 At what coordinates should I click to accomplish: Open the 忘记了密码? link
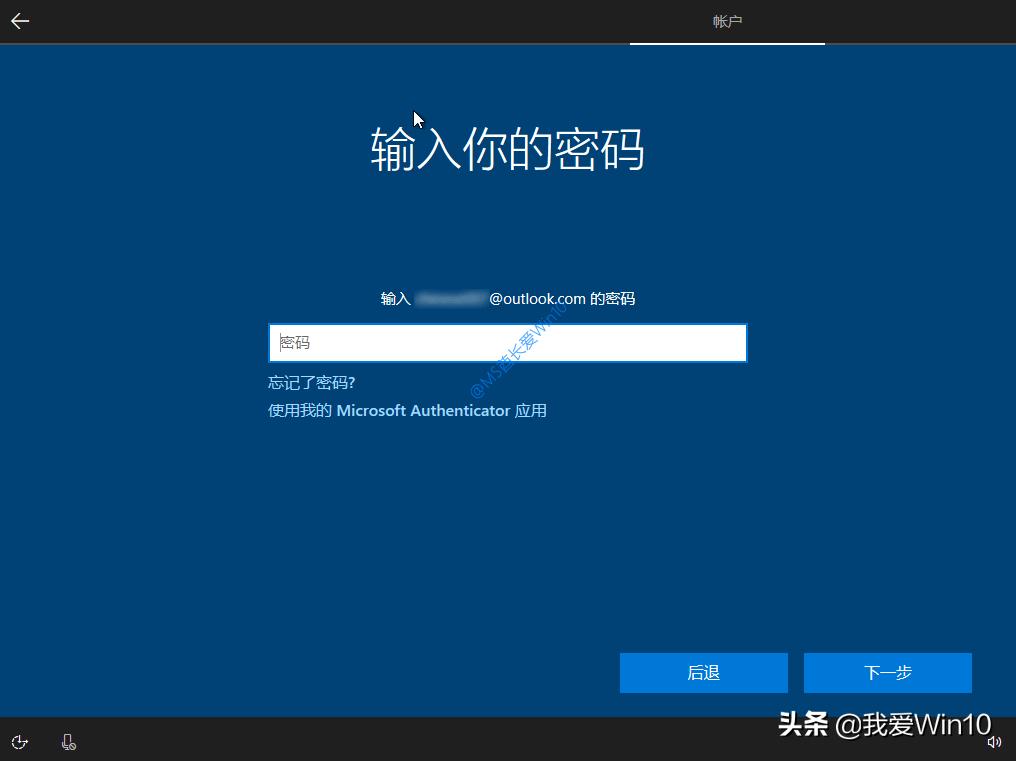point(312,382)
